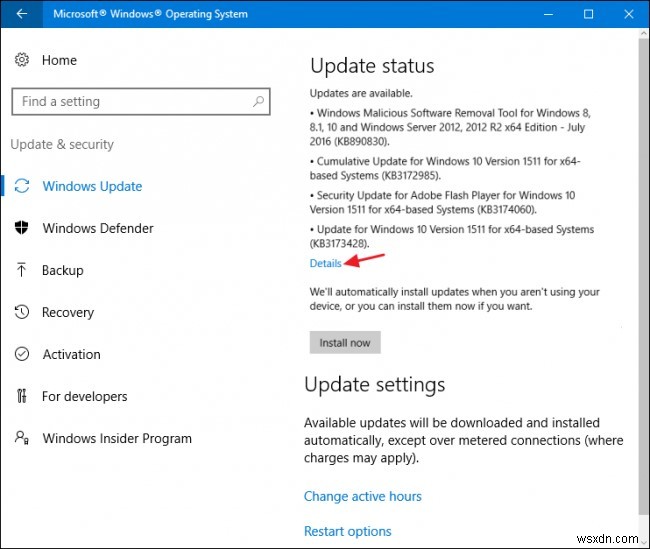This screenshot has height=549, width=650.
Task: Click Malicious Software Removal Tool KB890830 entry
Action: 450,127
